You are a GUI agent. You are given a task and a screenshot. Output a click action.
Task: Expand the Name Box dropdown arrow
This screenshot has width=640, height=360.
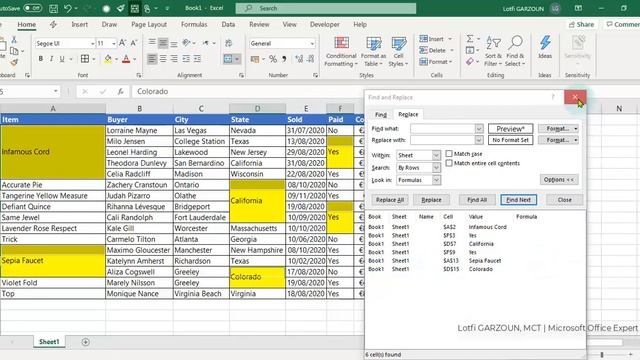pos(56,91)
